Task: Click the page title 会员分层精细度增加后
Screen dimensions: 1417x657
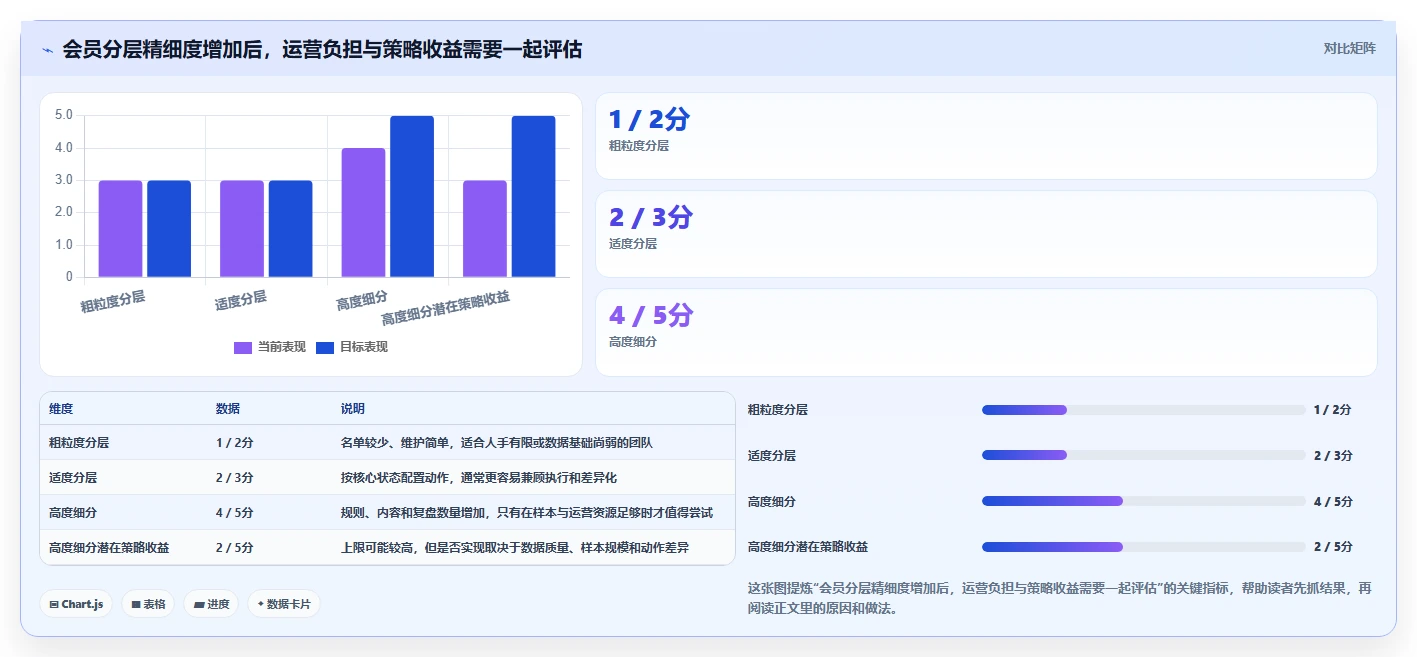Action: pos(322,49)
